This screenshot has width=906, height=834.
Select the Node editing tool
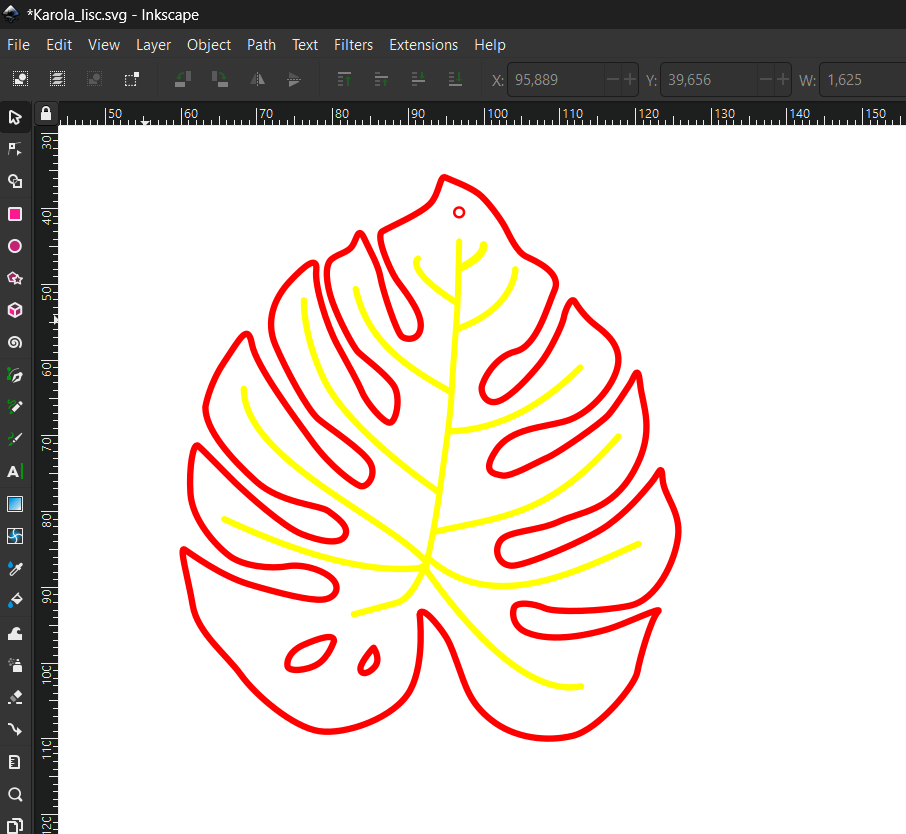coord(15,150)
